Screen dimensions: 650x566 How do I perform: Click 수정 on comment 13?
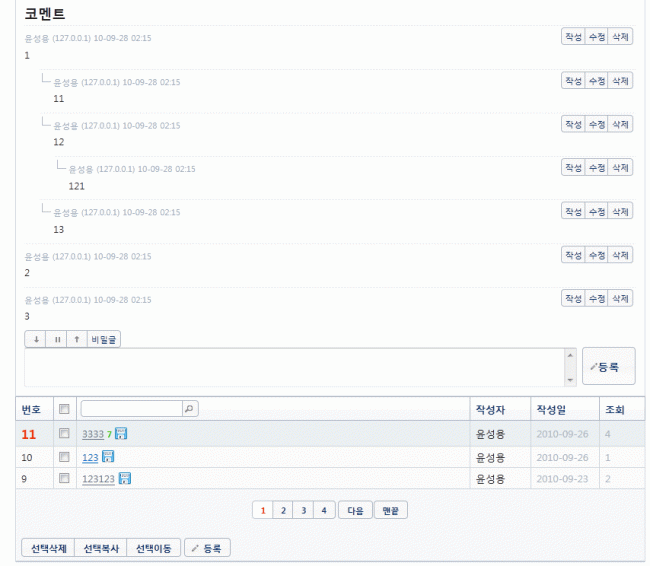click(597, 211)
